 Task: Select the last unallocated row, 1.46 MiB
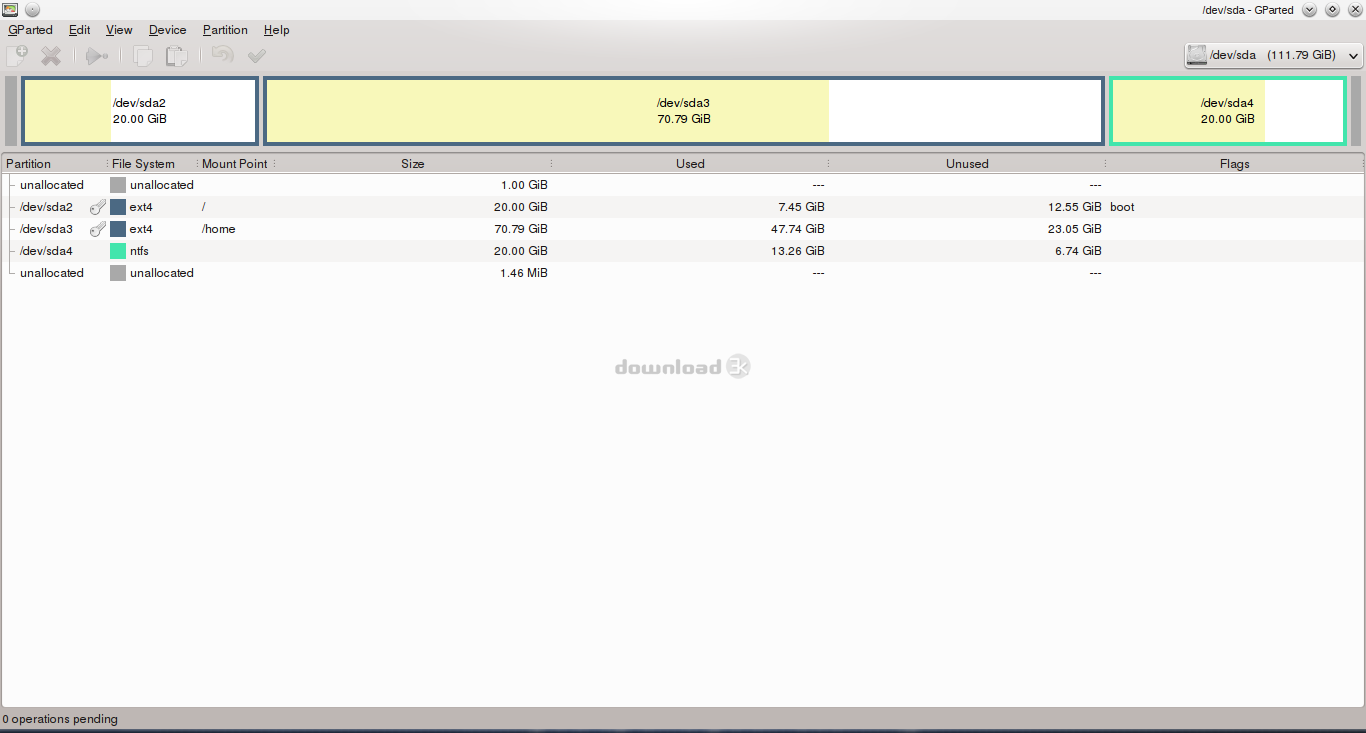[x=683, y=273]
